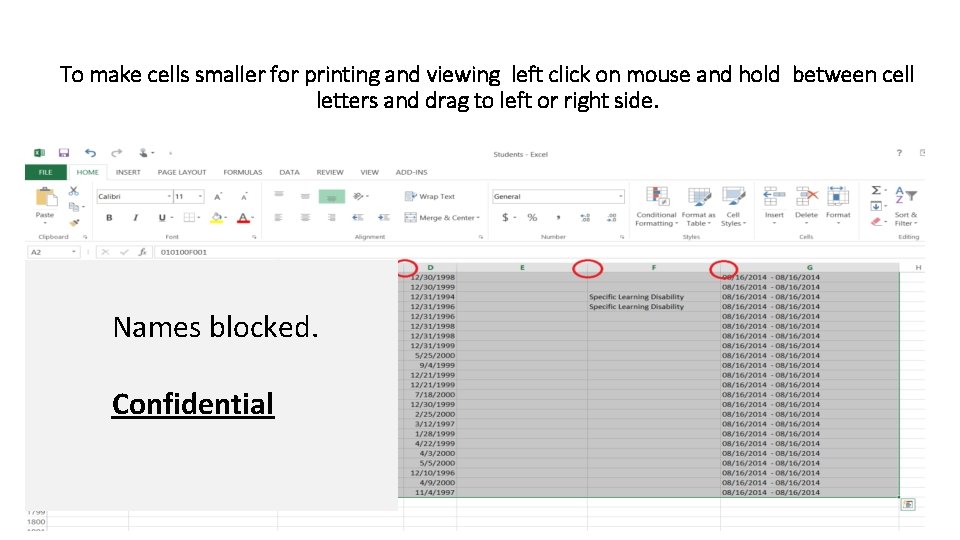Click the red Font Color swatch
Viewport: 960px width, 540px height.
[x=243, y=217]
